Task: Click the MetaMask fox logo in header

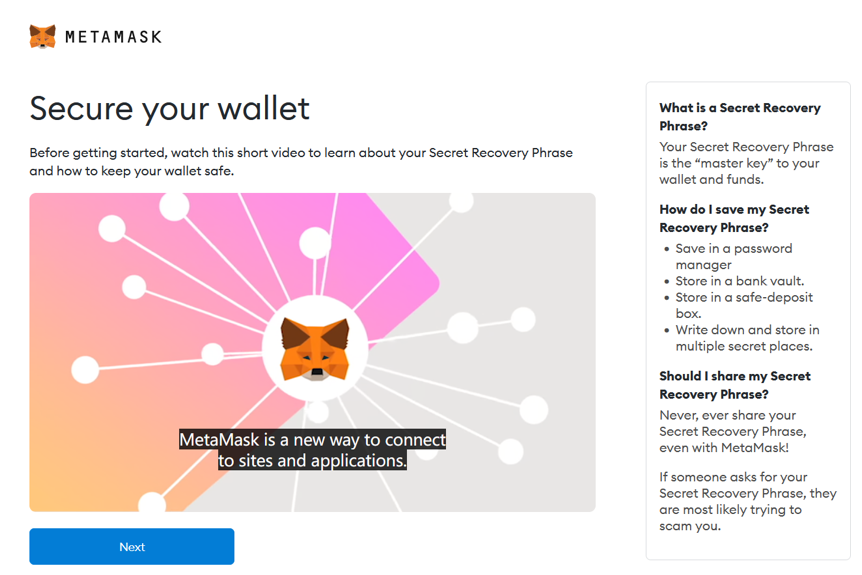Action: [x=42, y=36]
